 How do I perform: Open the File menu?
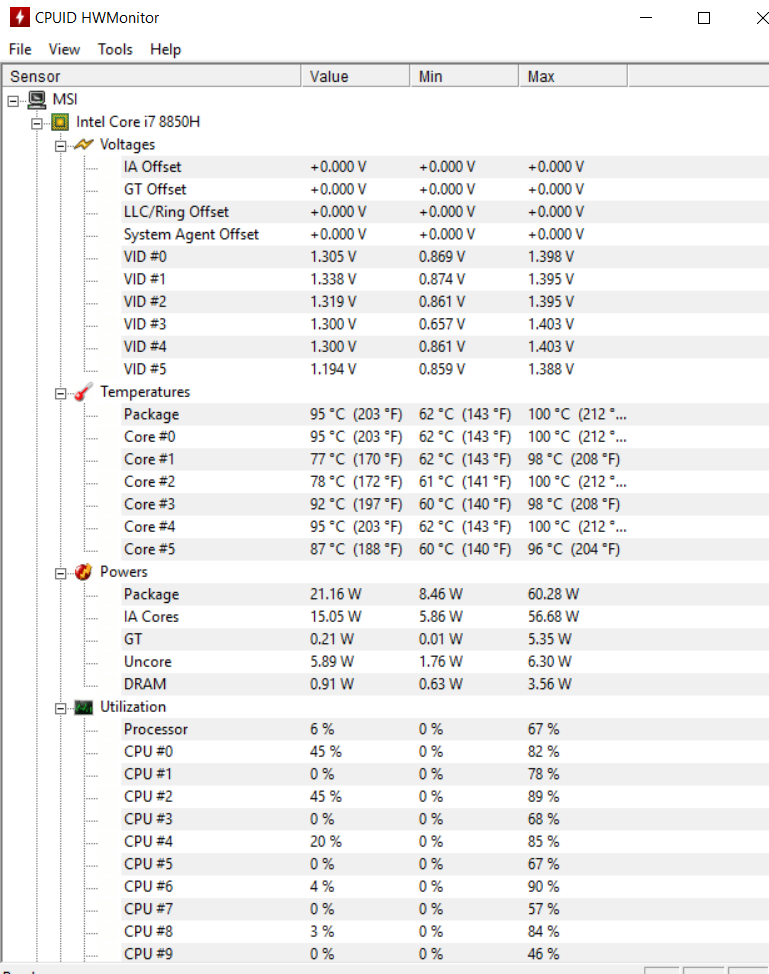[x=20, y=49]
